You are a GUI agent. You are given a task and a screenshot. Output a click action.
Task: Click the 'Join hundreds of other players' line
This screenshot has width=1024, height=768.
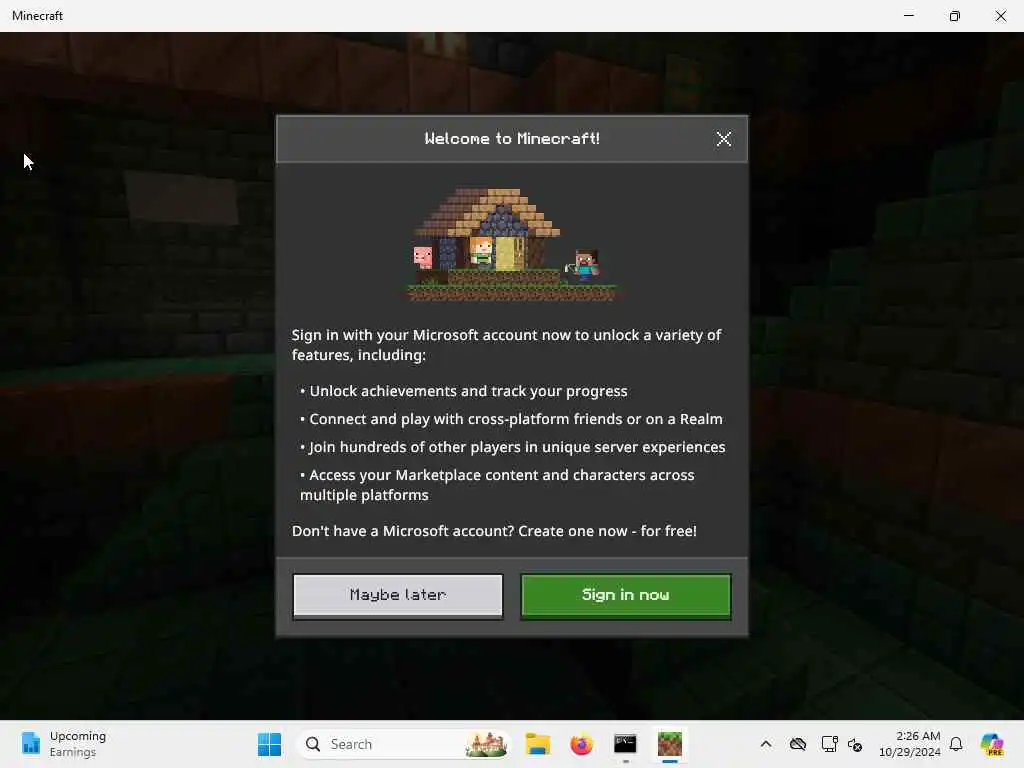pos(513,447)
